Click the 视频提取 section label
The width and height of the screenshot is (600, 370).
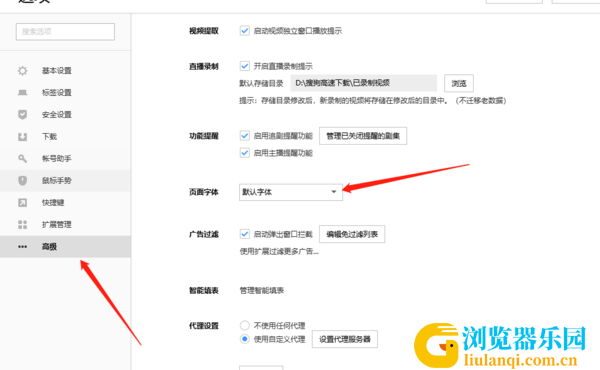pyautogui.click(x=204, y=31)
